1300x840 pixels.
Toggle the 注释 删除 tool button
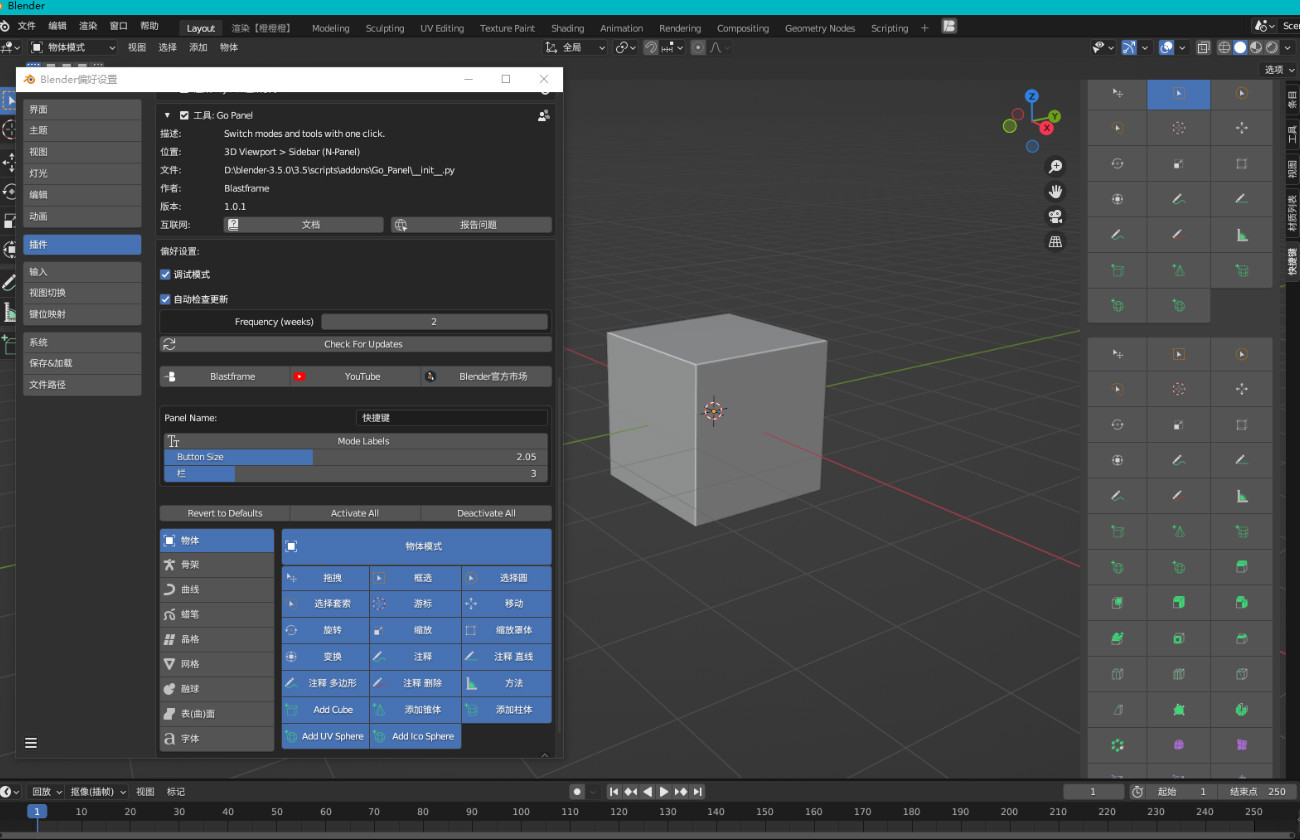point(415,684)
